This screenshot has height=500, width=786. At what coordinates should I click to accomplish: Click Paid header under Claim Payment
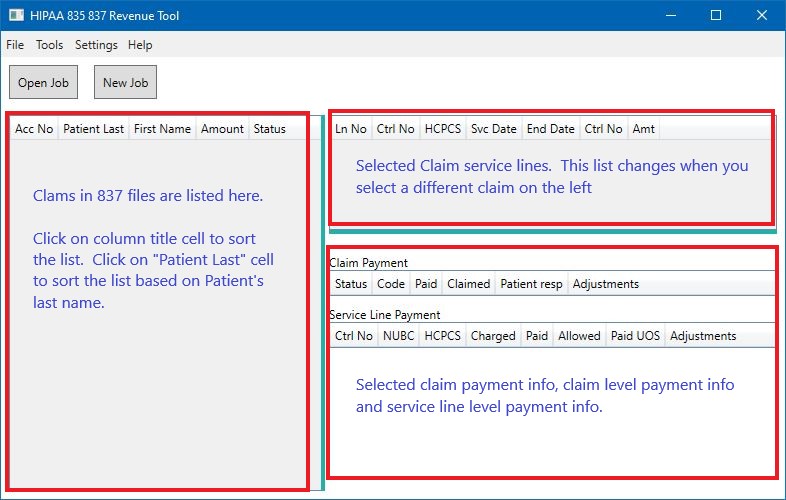(426, 284)
